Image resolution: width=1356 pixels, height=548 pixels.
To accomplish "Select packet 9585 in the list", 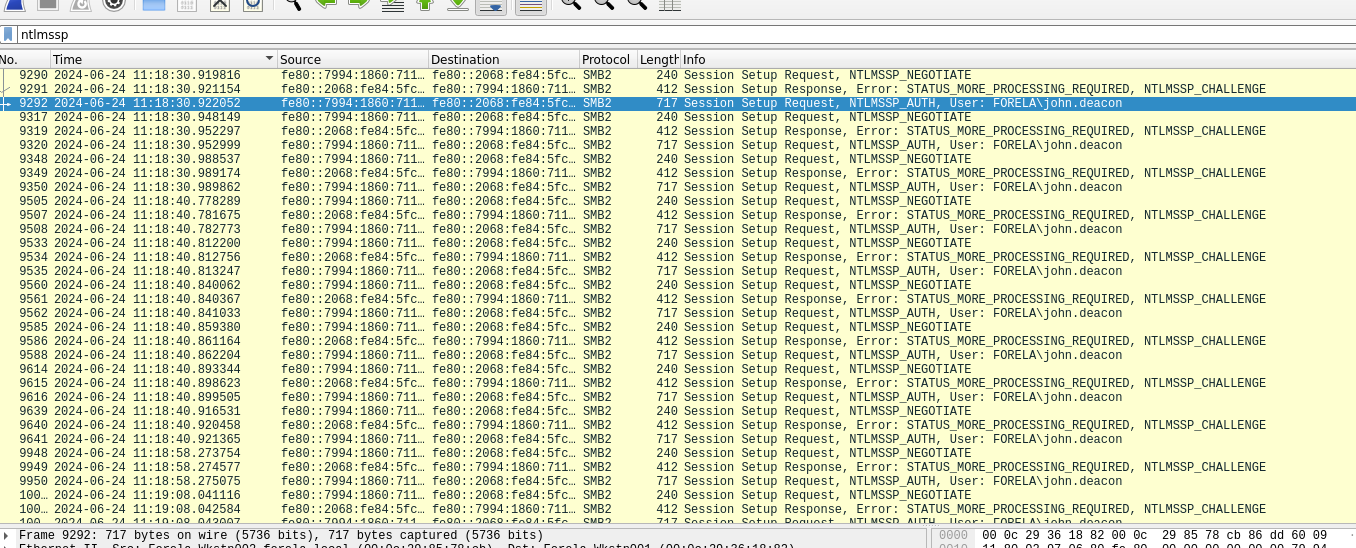I will (678, 327).
